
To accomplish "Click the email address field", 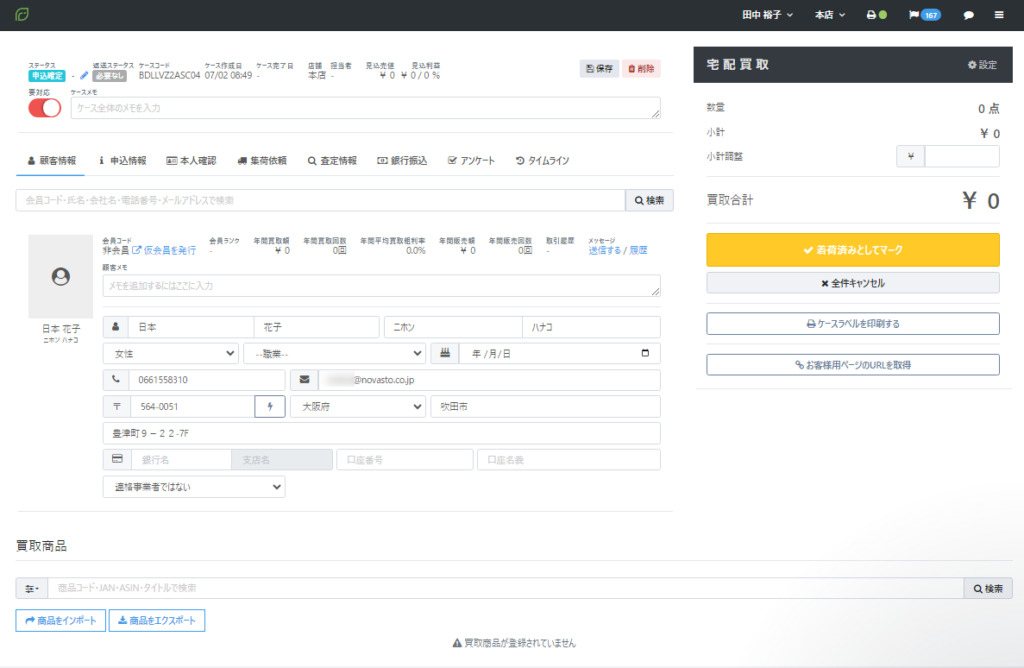I will [489, 379].
